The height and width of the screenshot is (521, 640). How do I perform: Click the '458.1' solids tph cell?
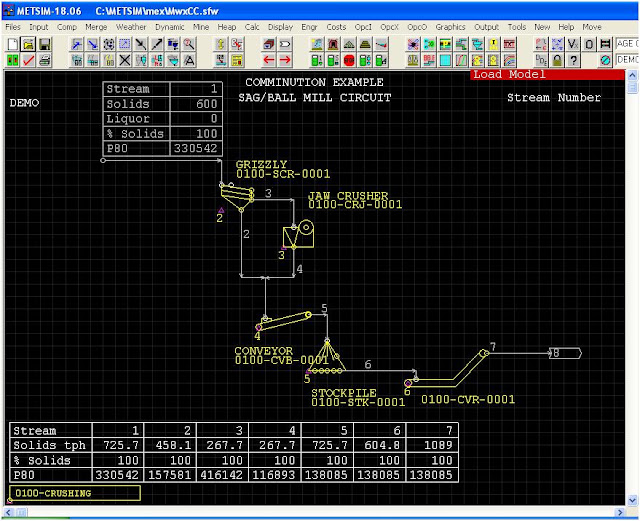[170, 445]
